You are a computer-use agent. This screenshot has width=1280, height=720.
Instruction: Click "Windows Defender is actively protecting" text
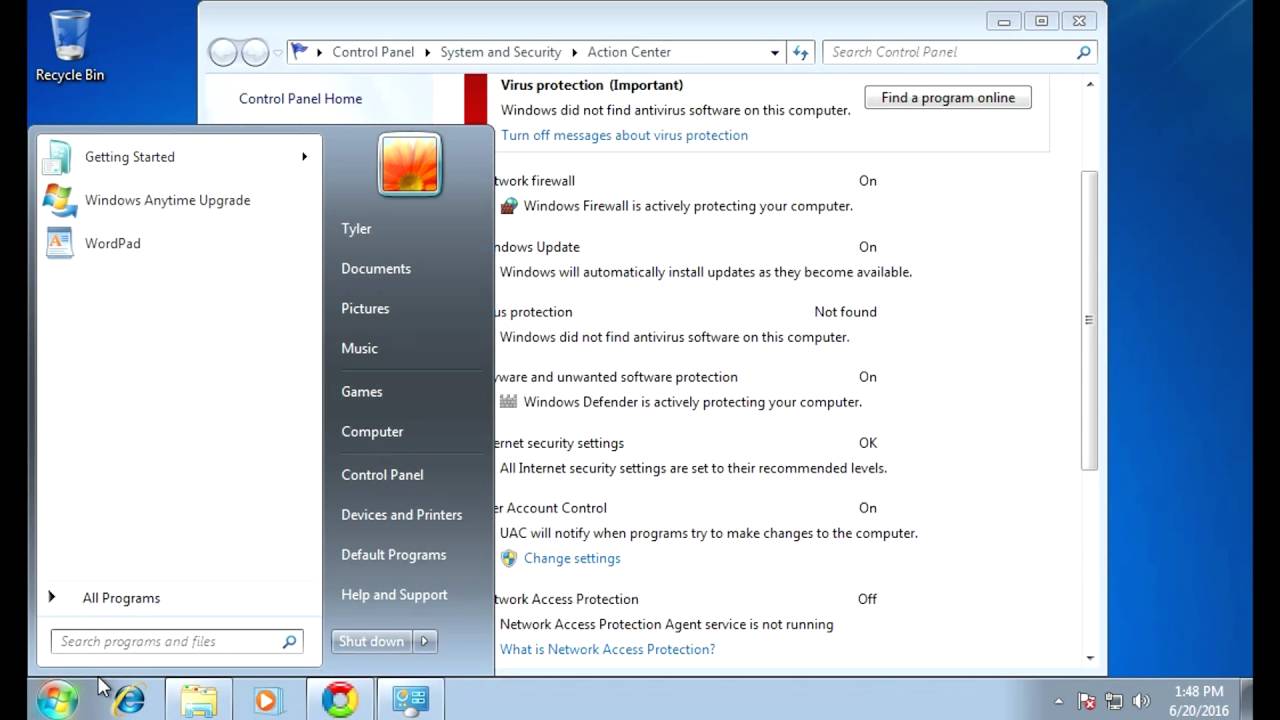click(x=692, y=402)
